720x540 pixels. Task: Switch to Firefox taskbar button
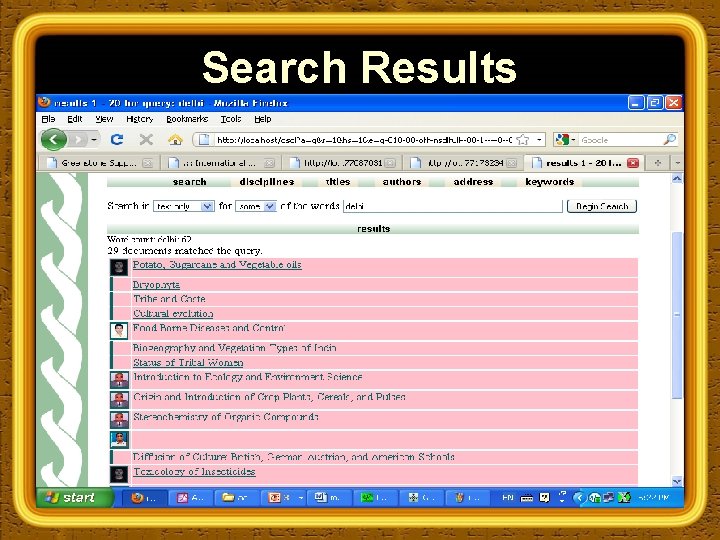[143, 498]
